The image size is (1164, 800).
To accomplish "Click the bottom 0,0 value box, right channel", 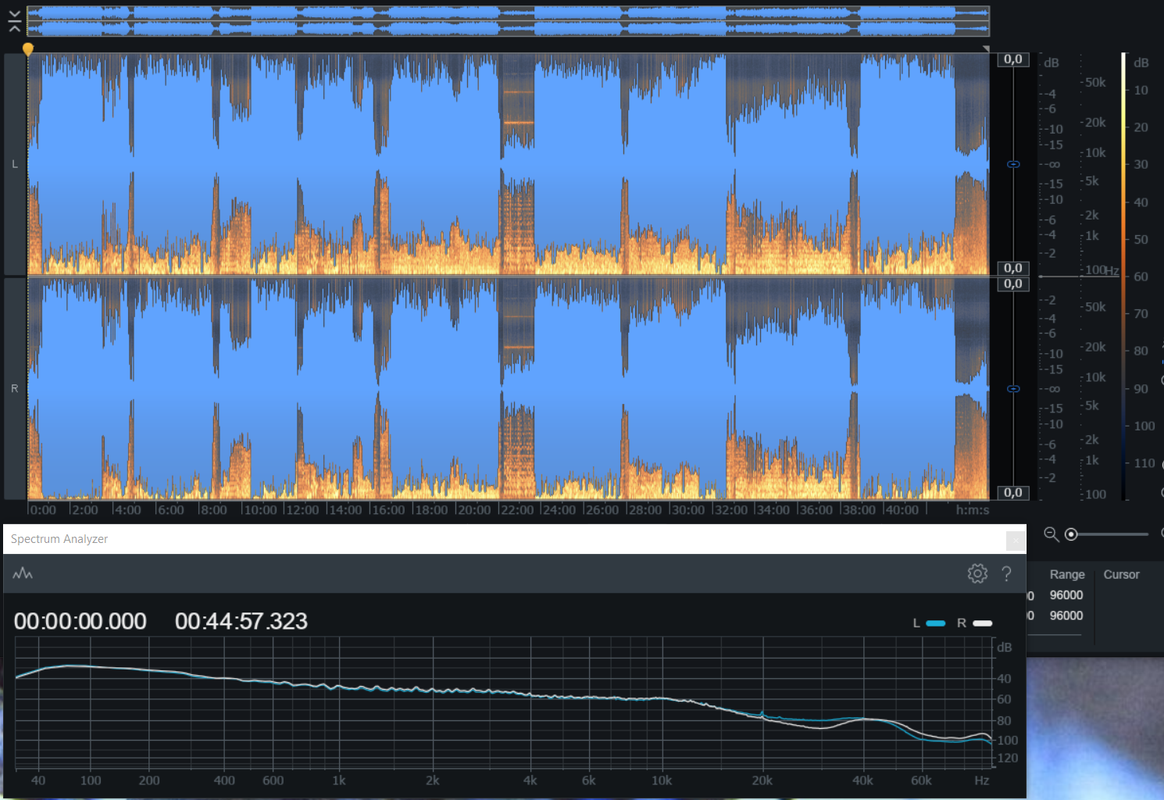I will 1013,493.
